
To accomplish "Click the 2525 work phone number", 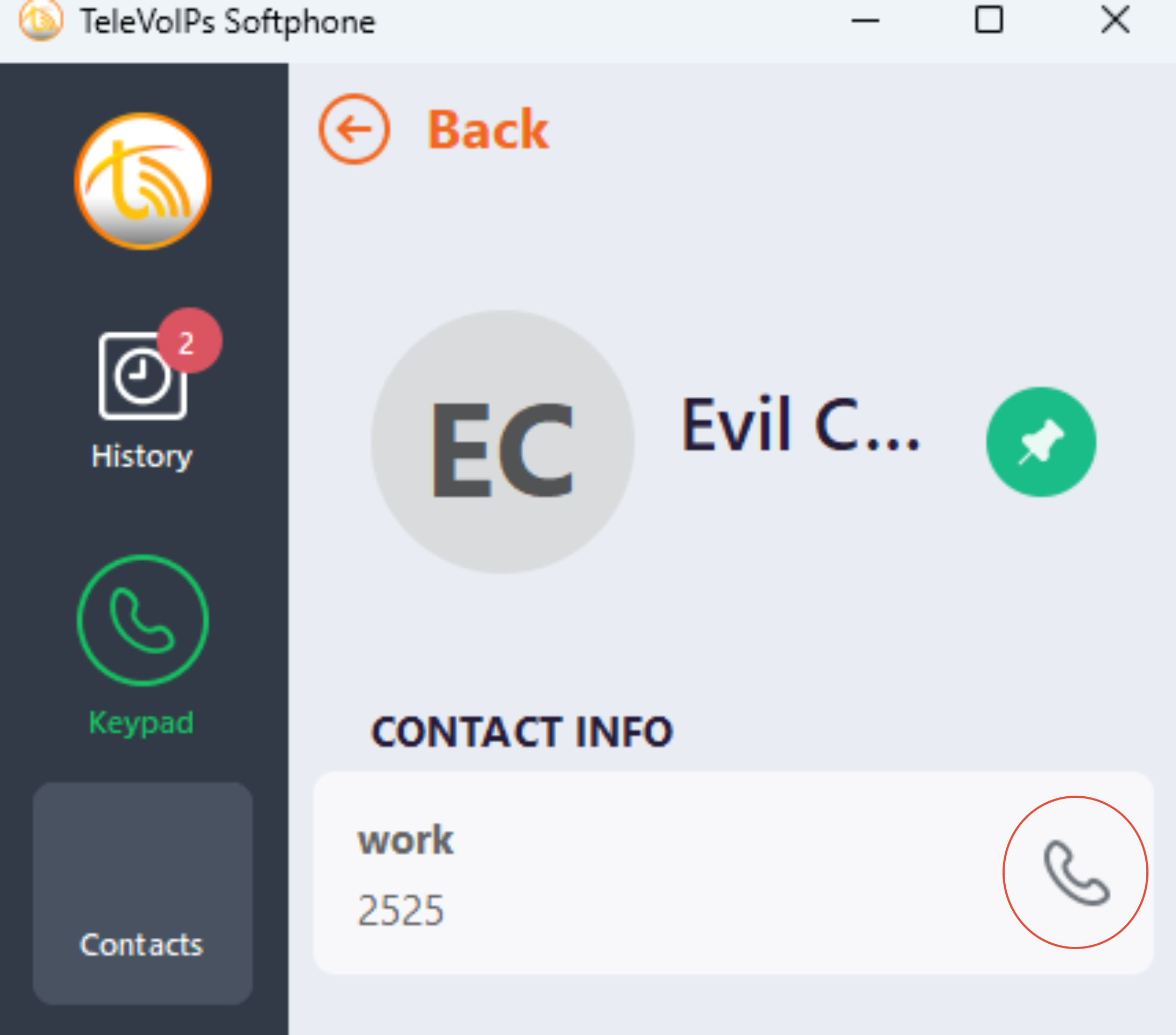I will pyautogui.click(x=400, y=910).
